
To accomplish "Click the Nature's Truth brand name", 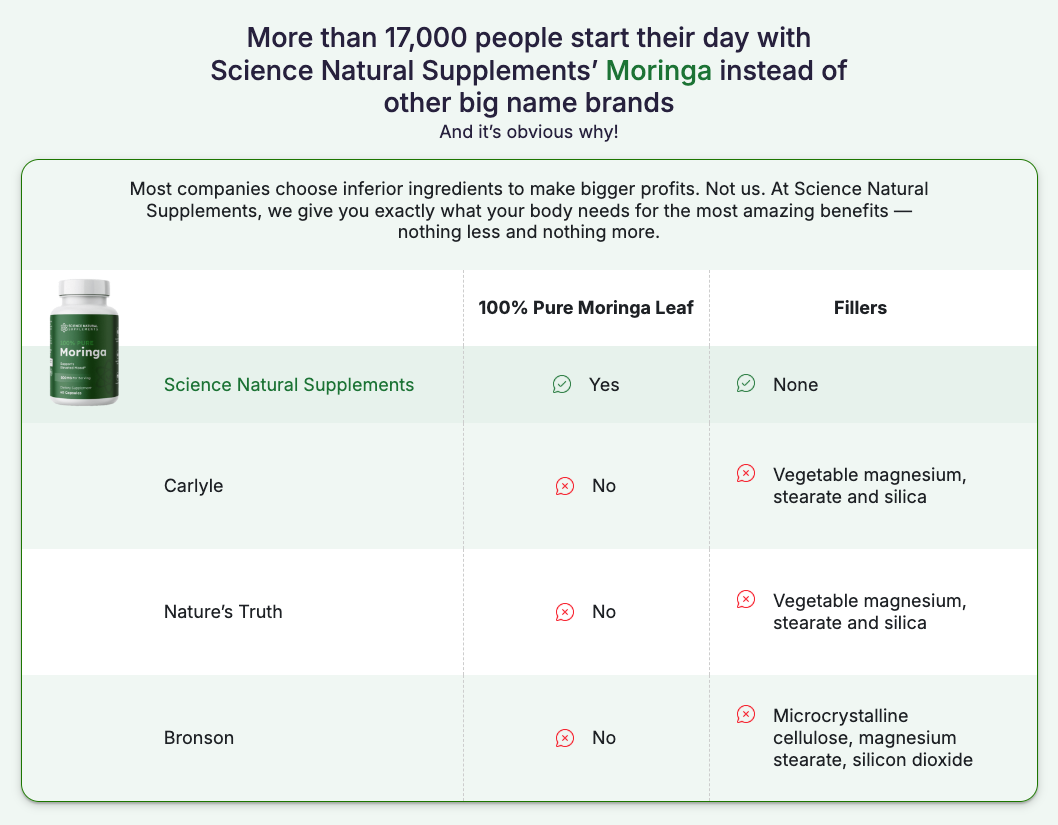I will click(x=223, y=612).
